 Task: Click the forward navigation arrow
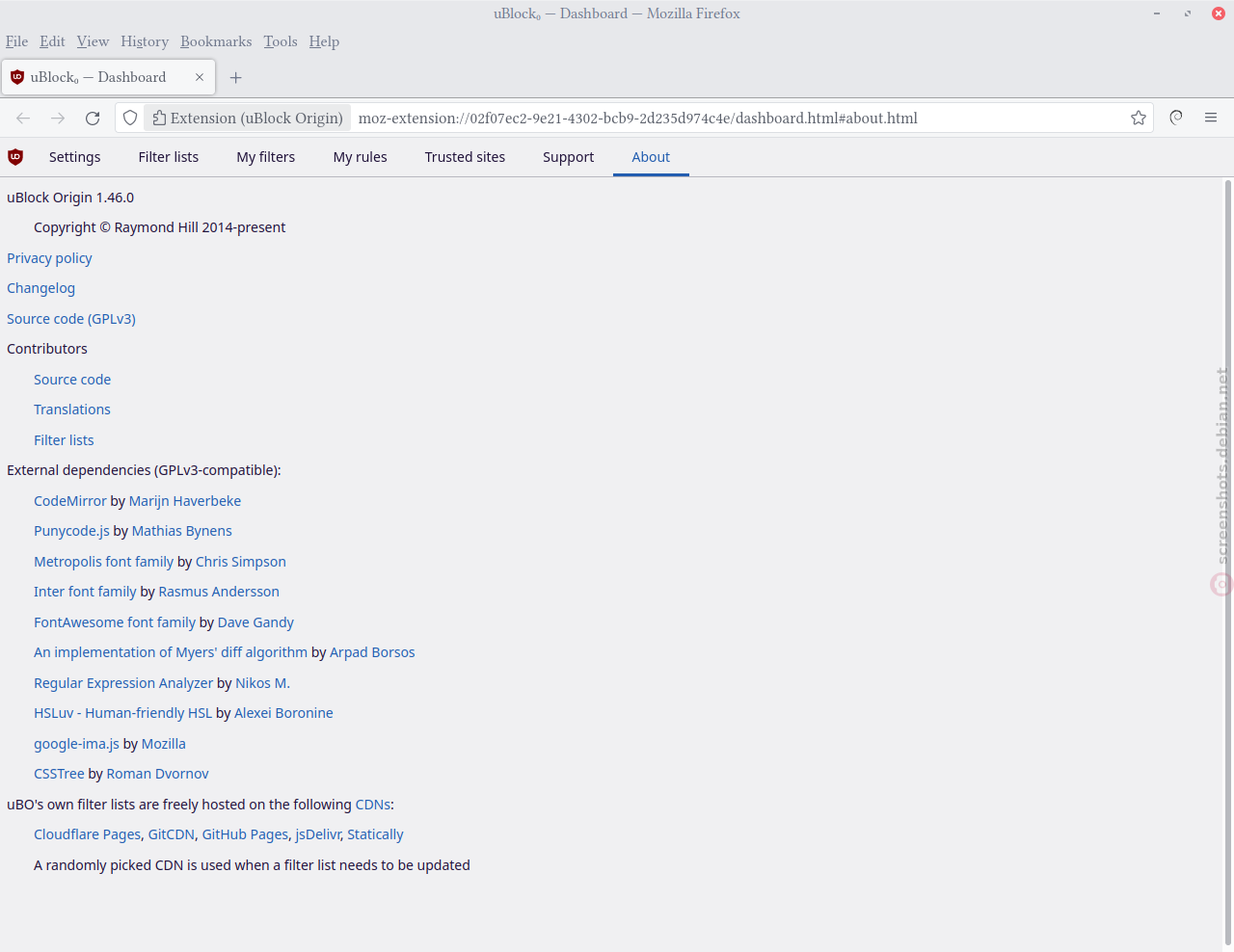(58, 118)
